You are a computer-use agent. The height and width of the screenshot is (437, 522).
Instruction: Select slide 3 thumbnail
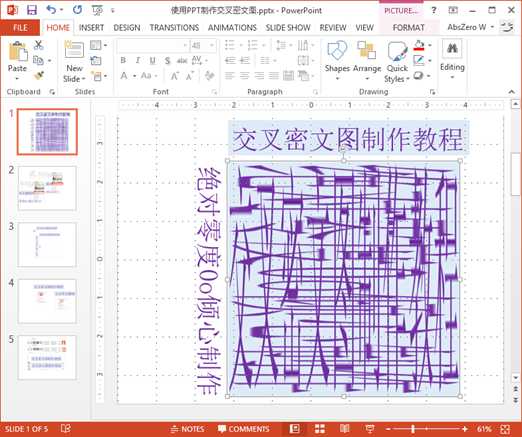(x=47, y=245)
